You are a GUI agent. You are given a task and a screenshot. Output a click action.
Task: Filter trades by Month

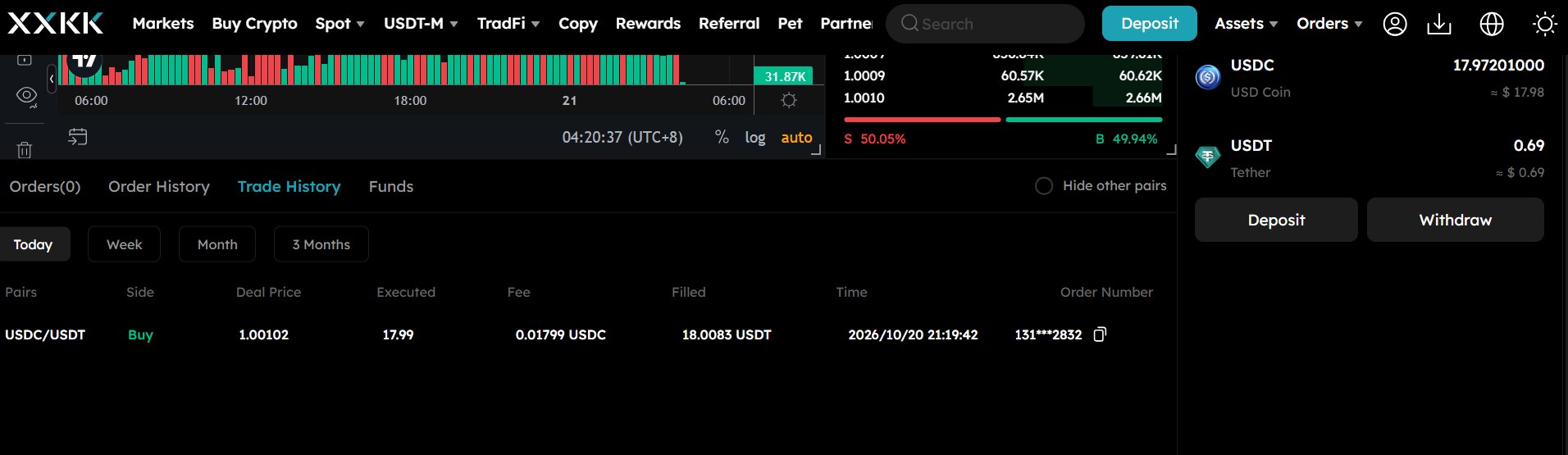[217, 244]
